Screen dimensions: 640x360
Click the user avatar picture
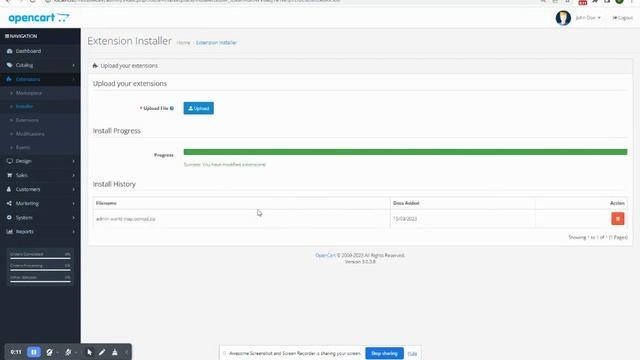click(563, 18)
